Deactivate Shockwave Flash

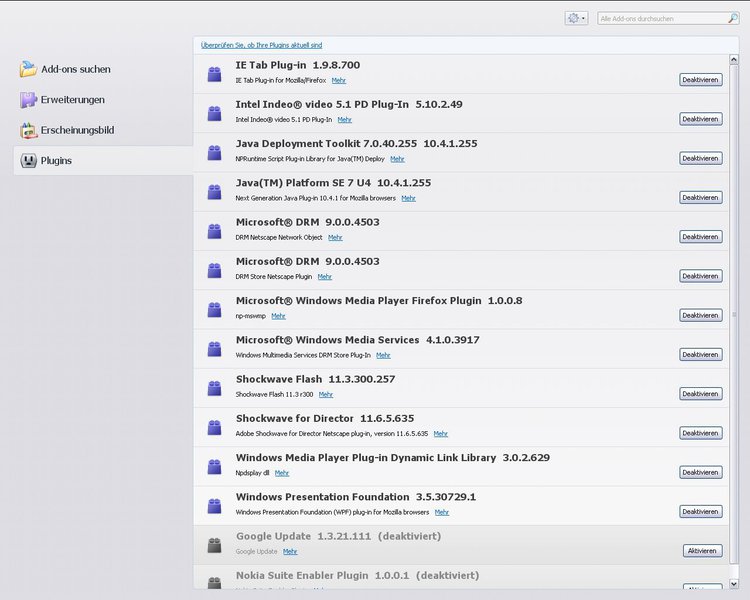click(x=701, y=394)
